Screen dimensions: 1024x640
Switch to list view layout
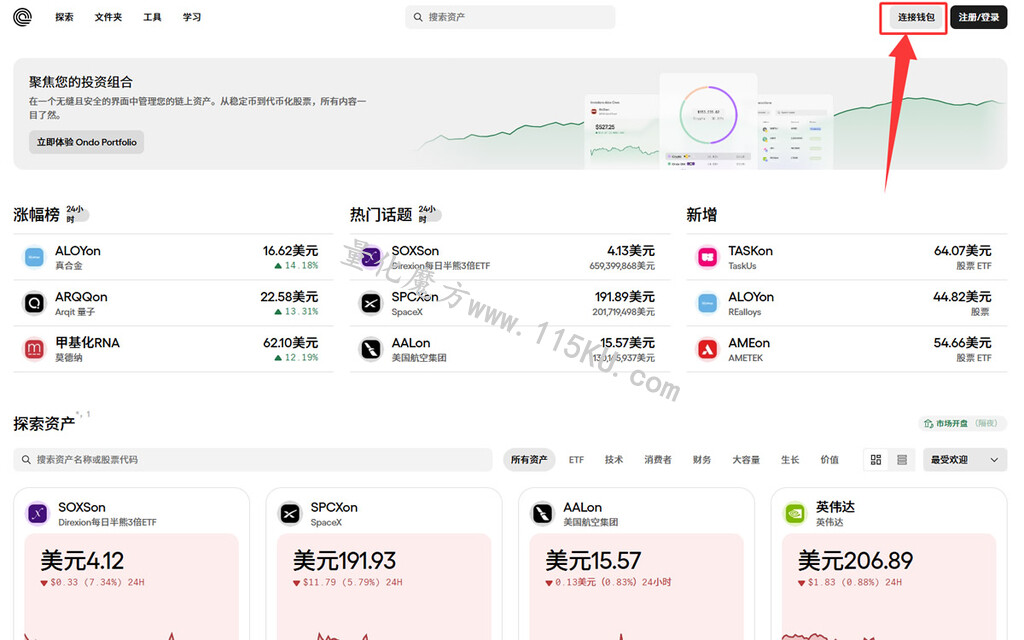point(902,460)
